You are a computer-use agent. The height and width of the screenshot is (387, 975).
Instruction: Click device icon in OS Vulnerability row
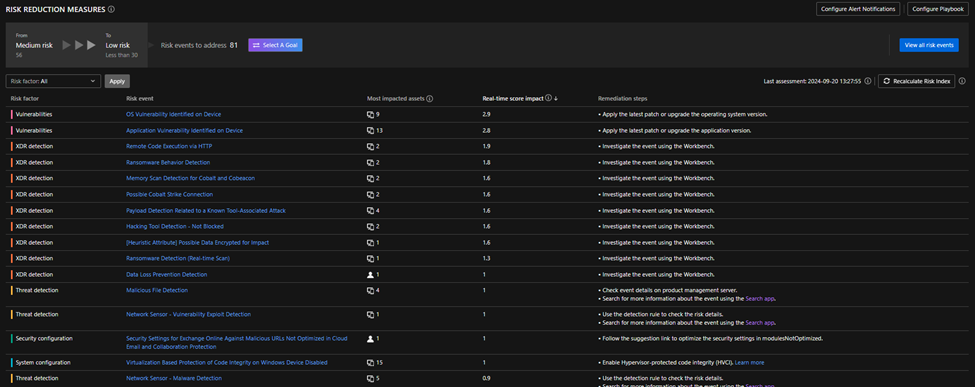(370, 114)
